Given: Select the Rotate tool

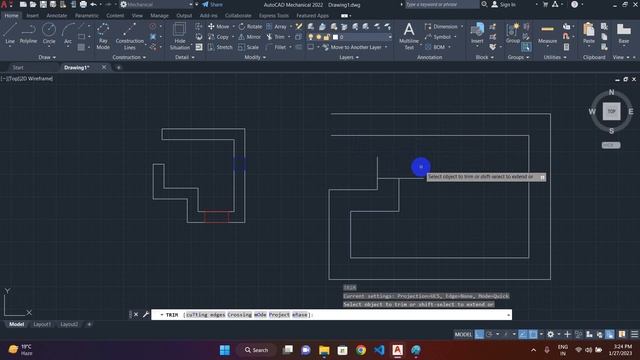Looking at the screenshot, I should (x=250, y=27).
